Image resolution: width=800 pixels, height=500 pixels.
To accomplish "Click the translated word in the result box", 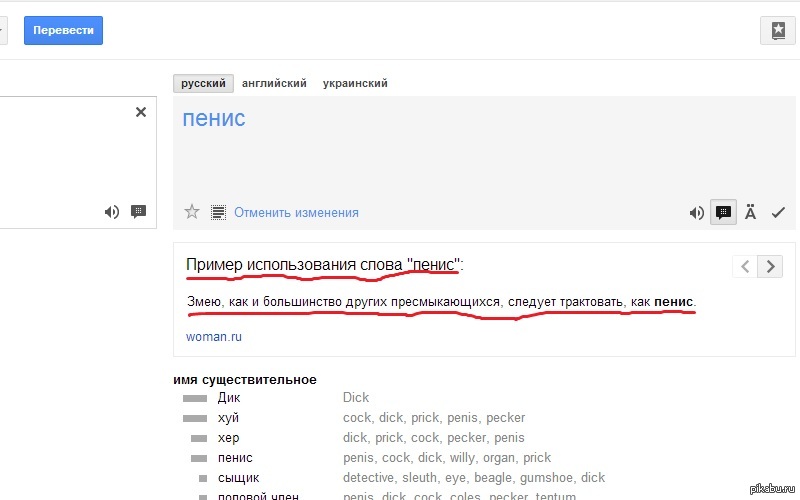I will [x=214, y=119].
